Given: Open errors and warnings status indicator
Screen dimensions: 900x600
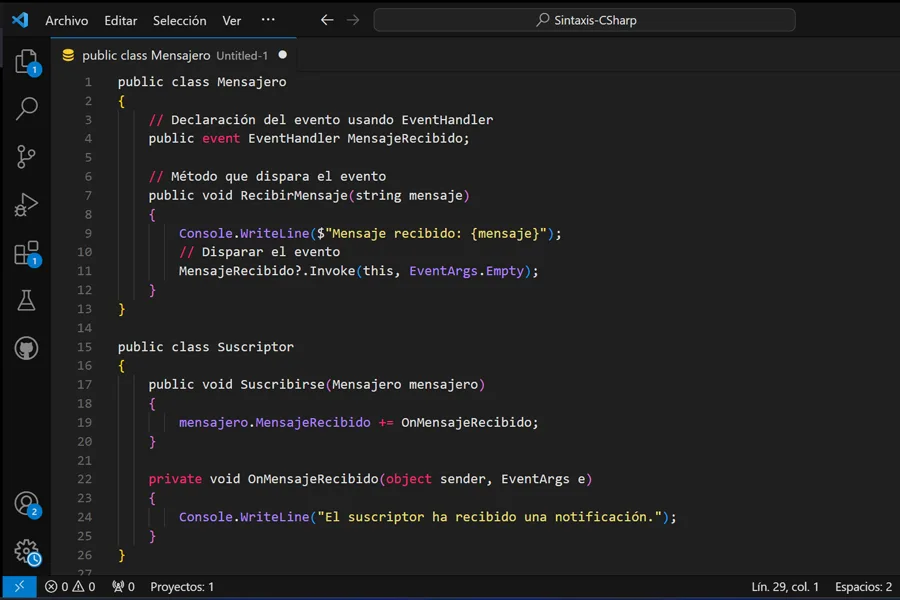Looking at the screenshot, I should (70, 587).
